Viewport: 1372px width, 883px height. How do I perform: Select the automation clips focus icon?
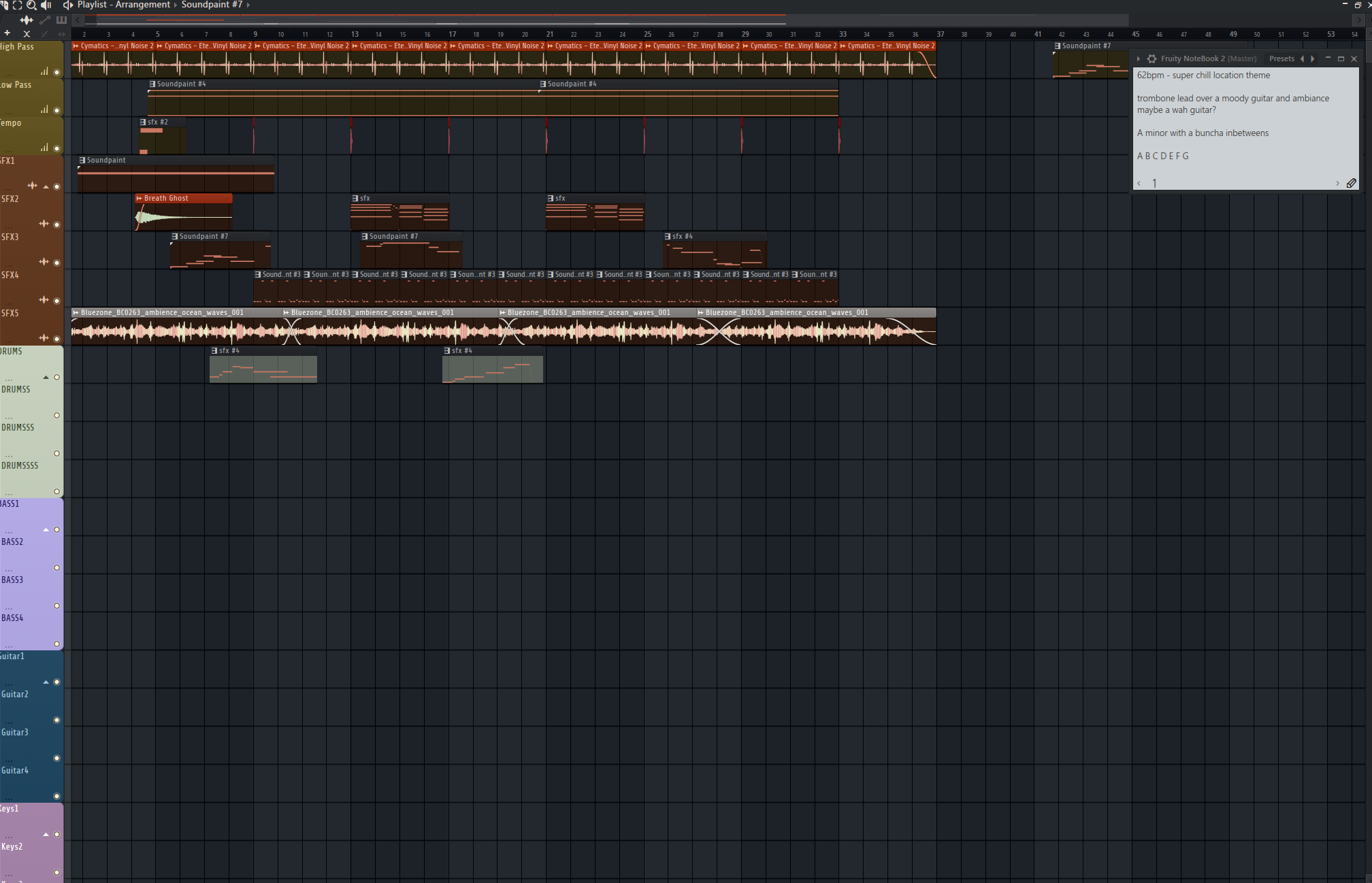44,20
